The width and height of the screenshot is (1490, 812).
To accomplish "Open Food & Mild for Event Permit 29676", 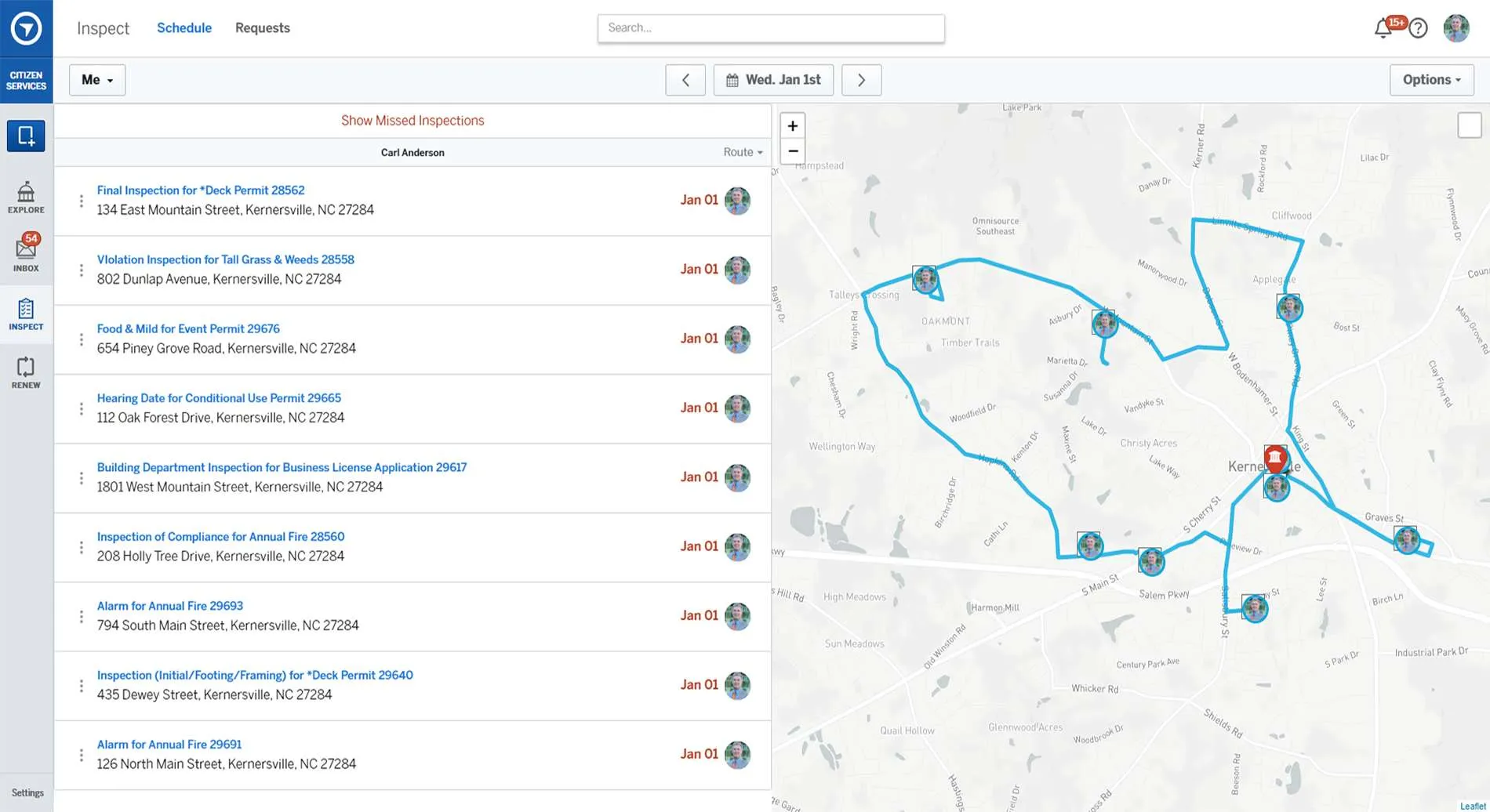I will pos(188,329).
